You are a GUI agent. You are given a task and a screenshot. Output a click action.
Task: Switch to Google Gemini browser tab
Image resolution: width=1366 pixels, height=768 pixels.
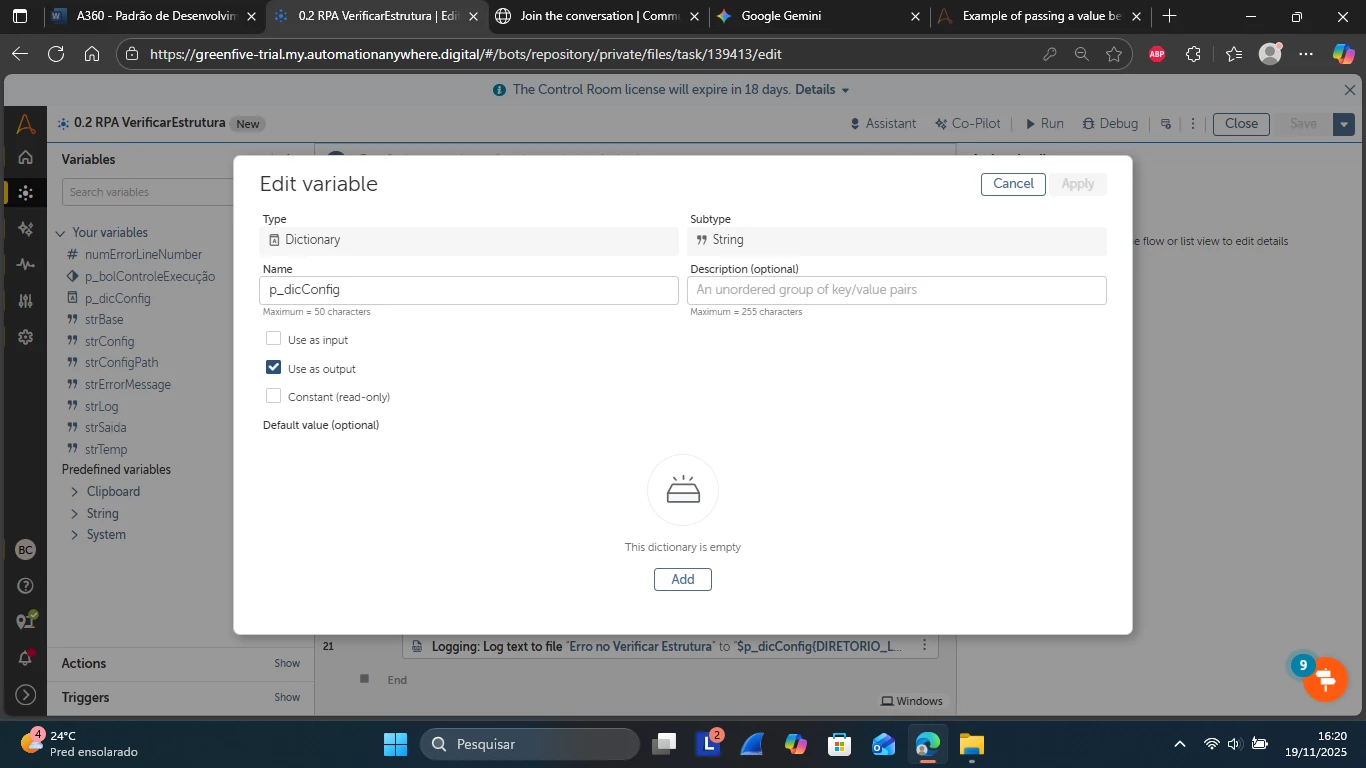point(818,16)
